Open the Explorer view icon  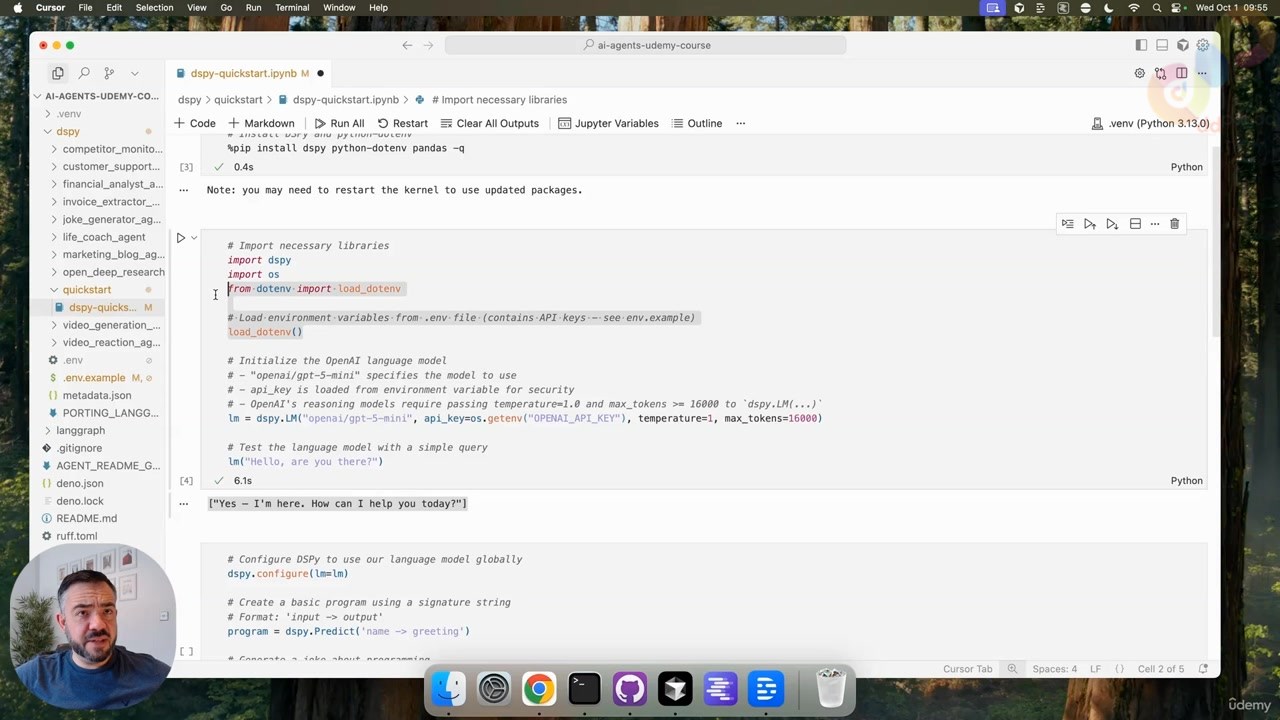coord(58,73)
